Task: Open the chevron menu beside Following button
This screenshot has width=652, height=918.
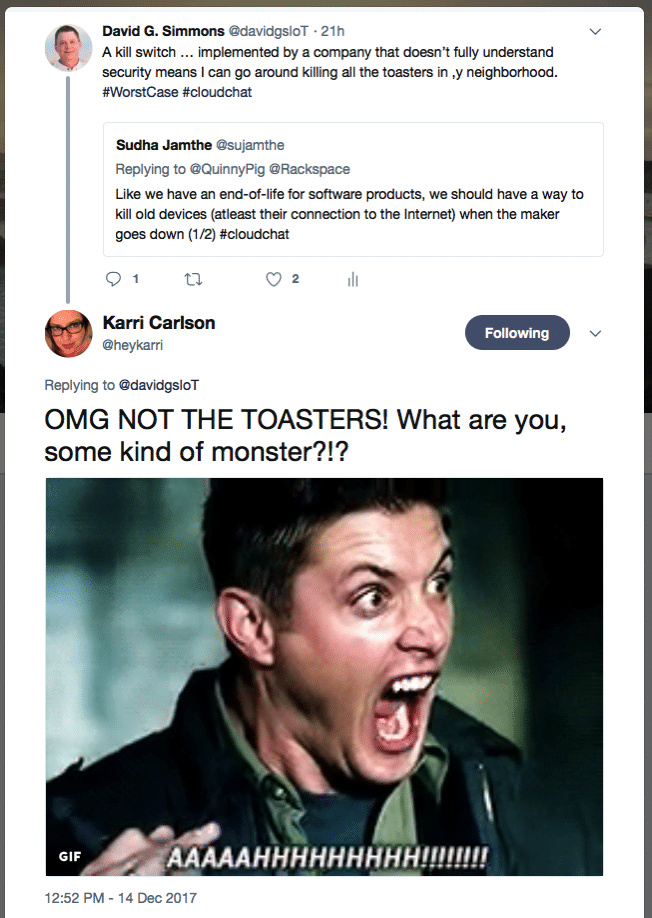Action: click(x=596, y=333)
